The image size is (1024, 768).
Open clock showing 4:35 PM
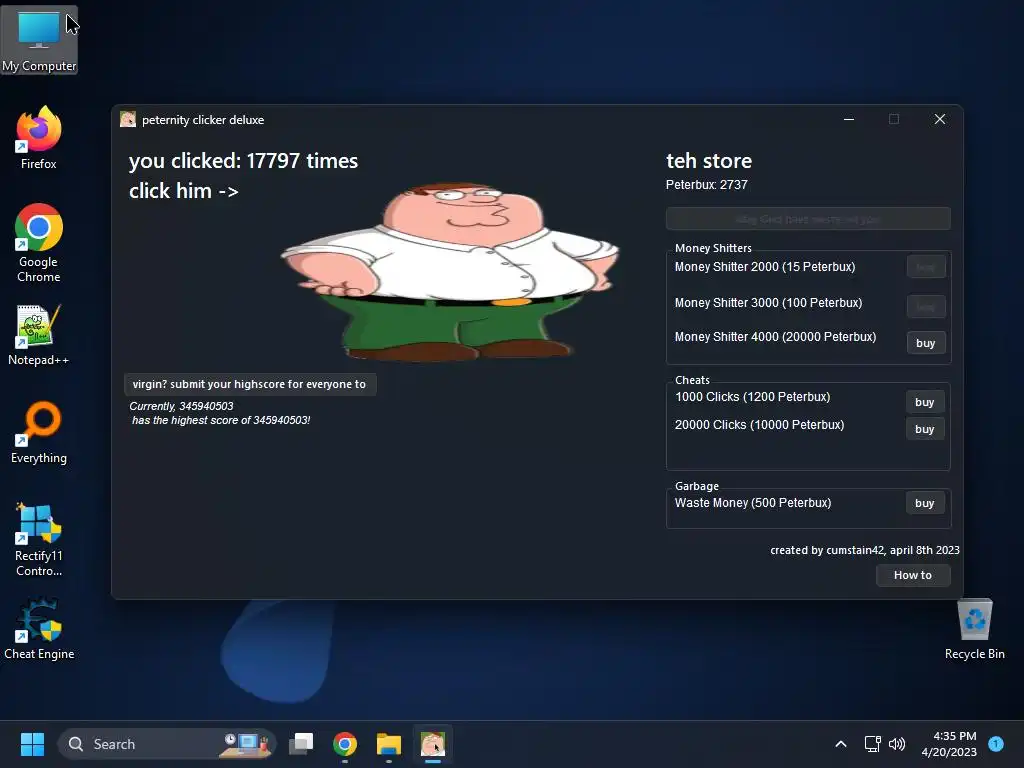949,744
